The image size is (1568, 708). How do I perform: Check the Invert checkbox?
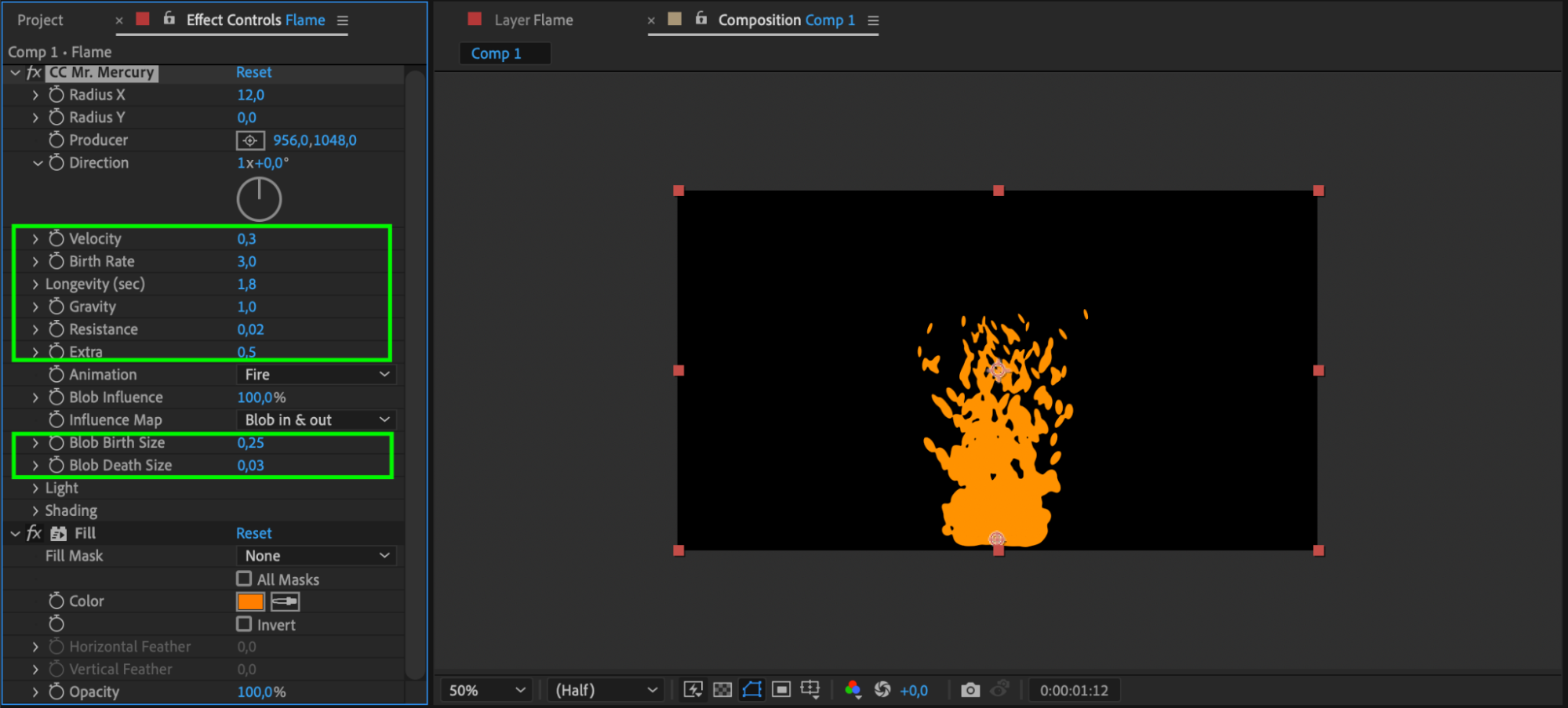[x=244, y=624]
